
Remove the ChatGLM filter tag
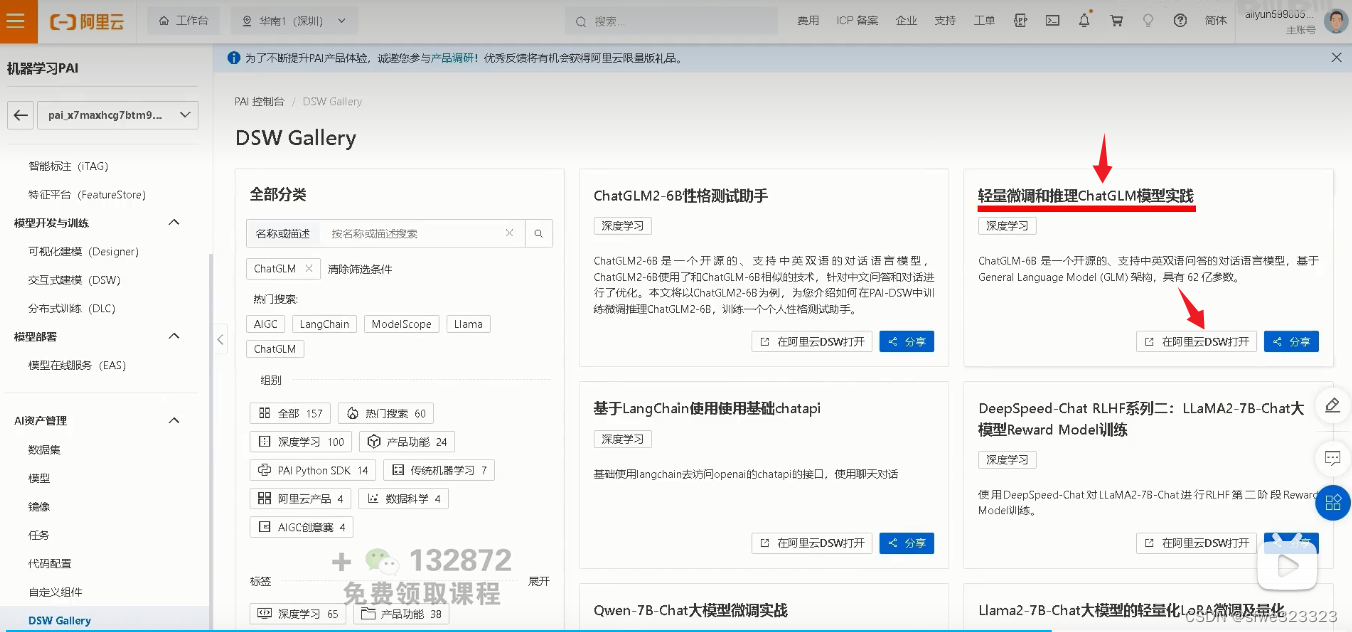click(309, 268)
